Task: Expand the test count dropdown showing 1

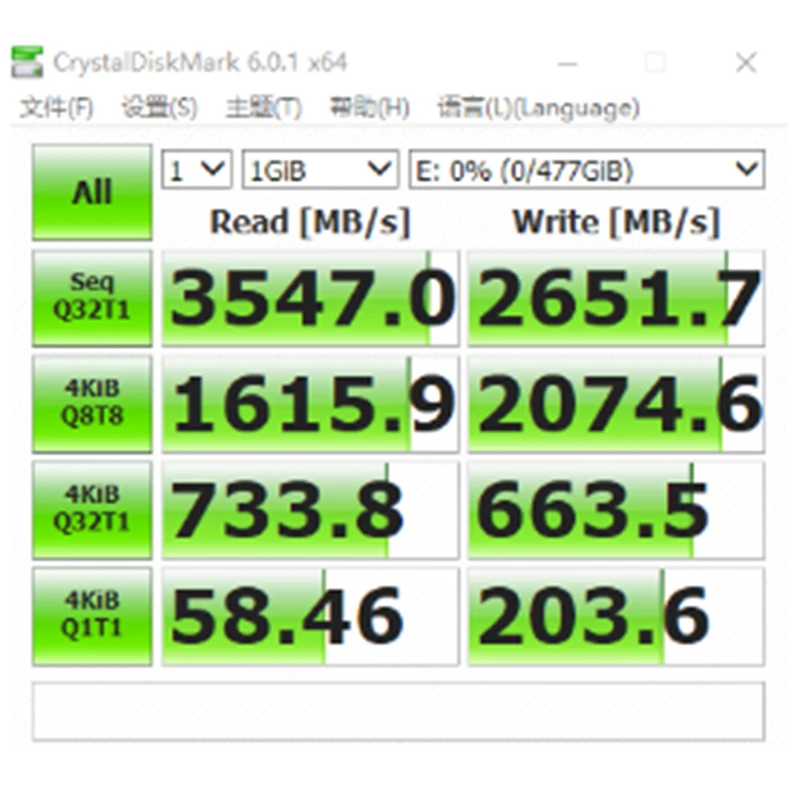Action: [x=197, y=169]
